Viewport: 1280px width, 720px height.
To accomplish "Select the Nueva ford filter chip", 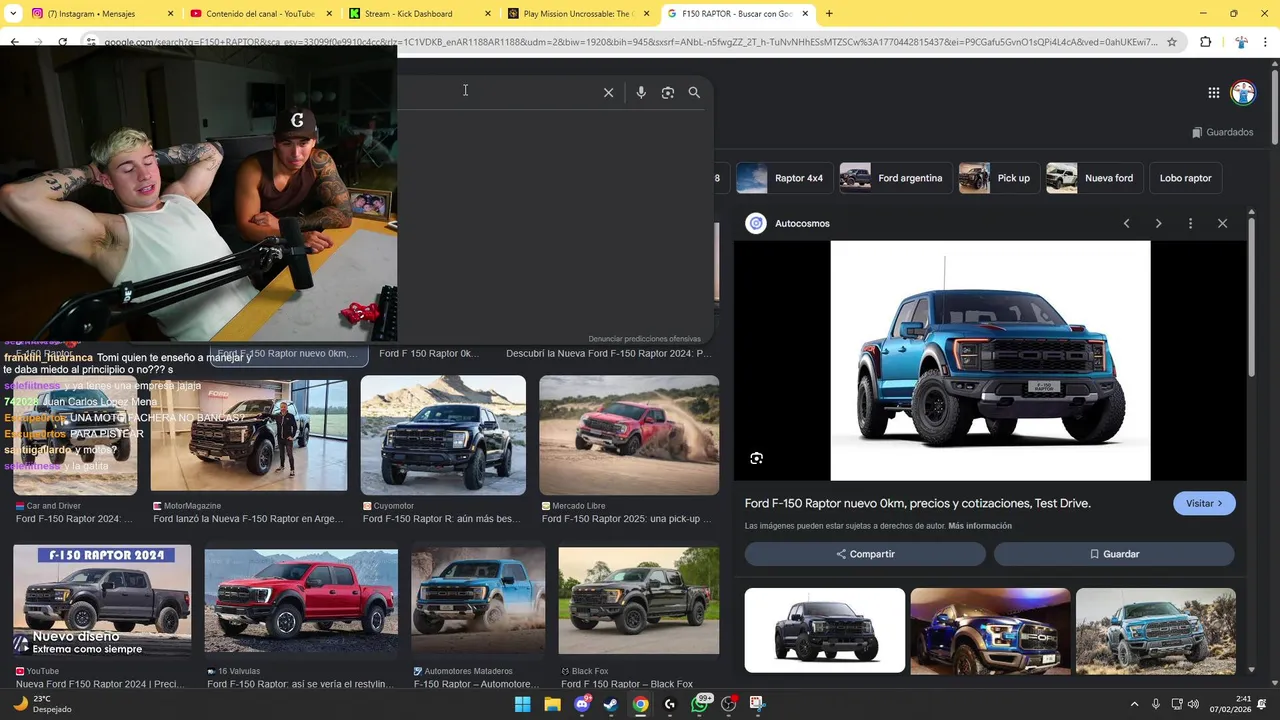I will (x=1094, y=178).
